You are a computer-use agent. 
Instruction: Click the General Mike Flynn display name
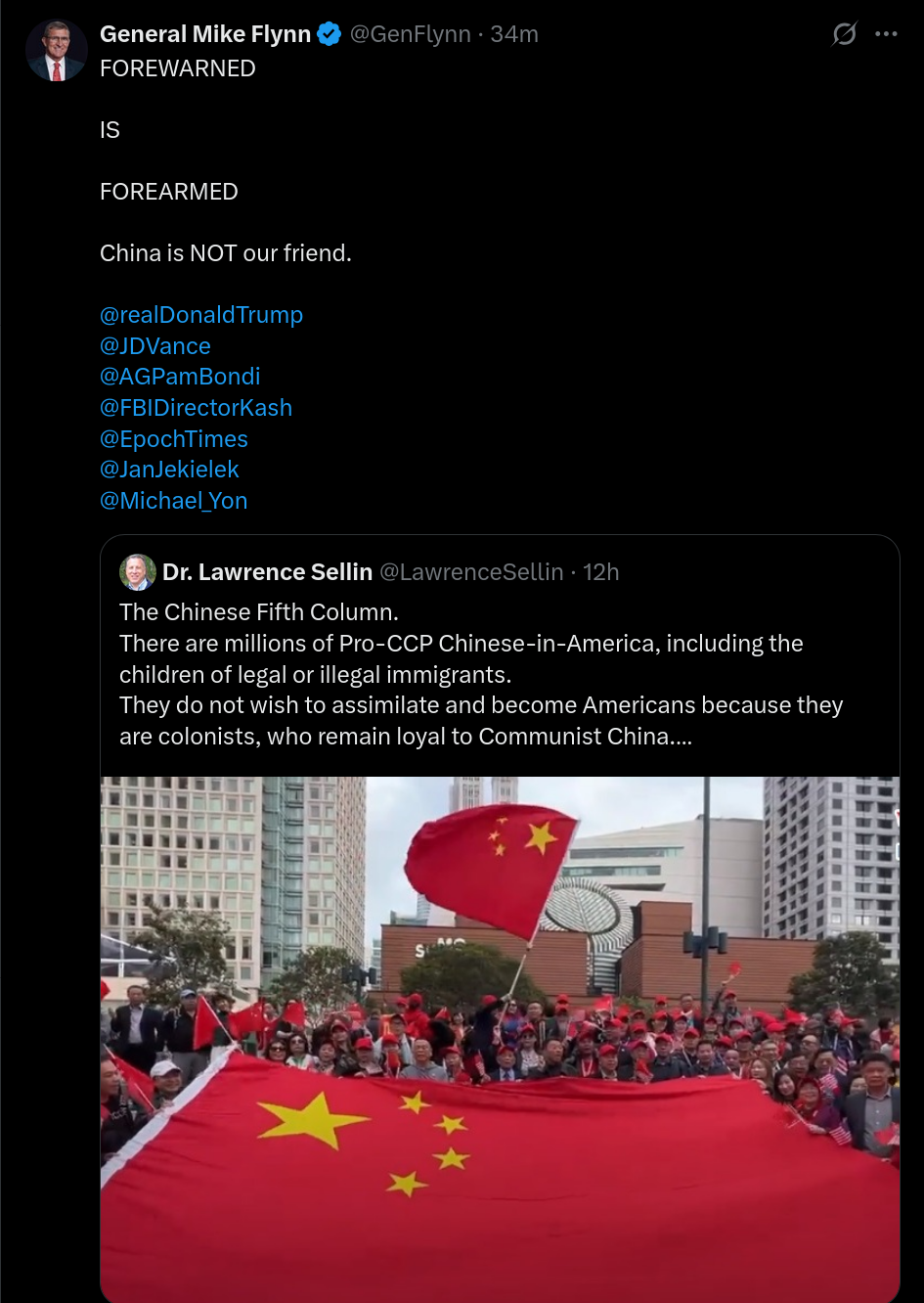(205, 34)
